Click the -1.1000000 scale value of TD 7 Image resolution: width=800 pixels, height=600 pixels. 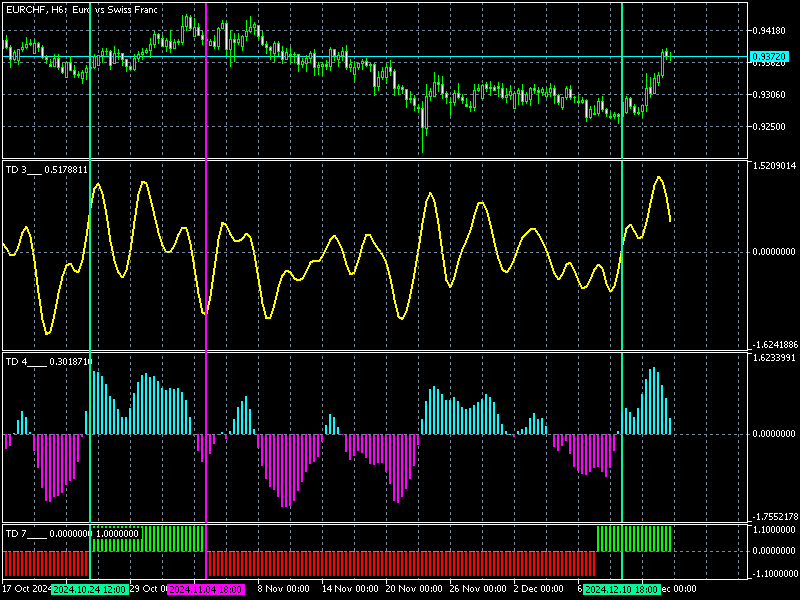774,573
